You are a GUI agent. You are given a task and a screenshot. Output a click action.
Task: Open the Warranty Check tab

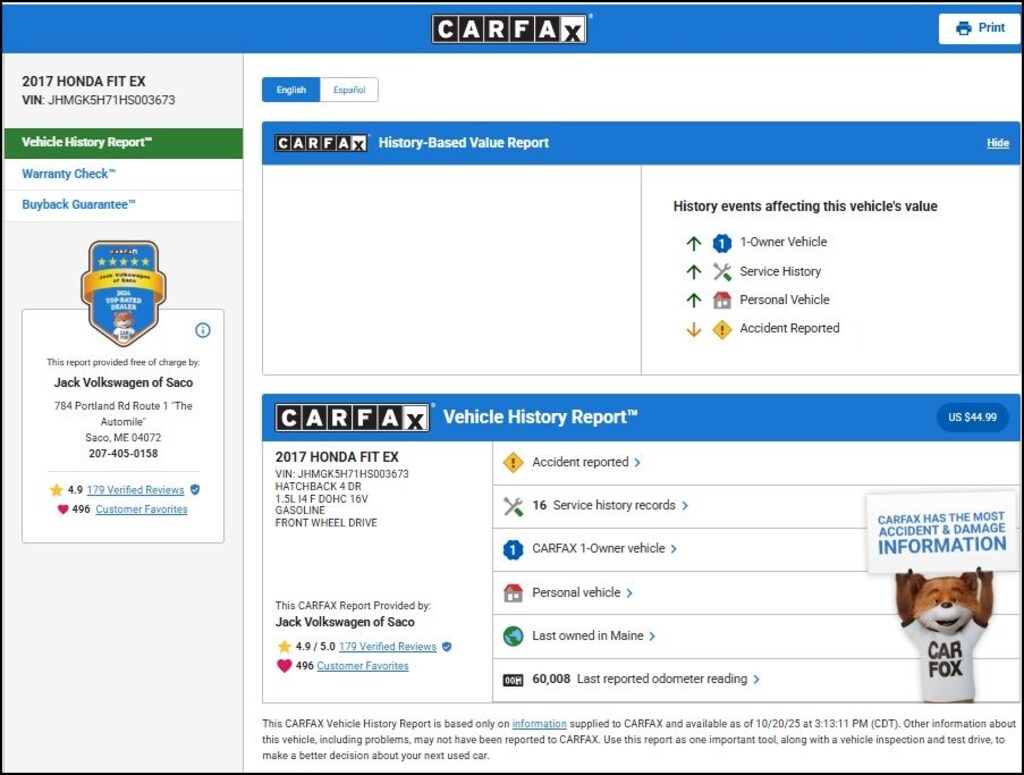point(69,174)
